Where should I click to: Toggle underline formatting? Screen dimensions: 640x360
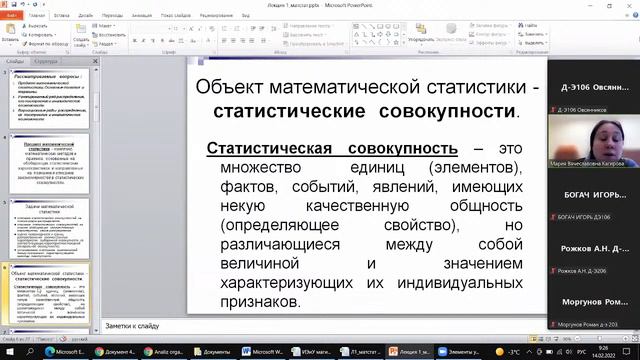pyautogui.click(x=153, y=41)
